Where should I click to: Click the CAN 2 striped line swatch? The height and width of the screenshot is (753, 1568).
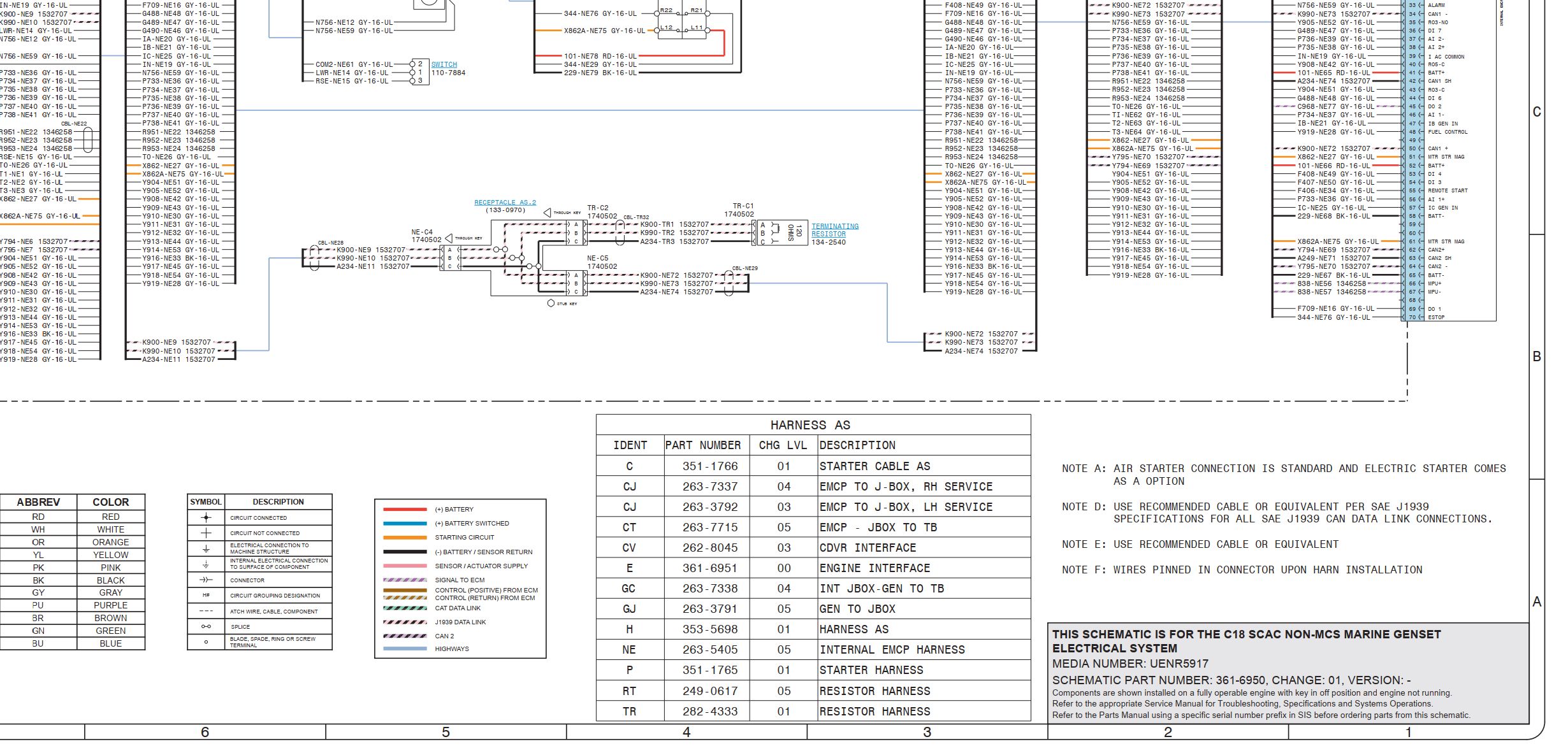click(x=405, y=636)
